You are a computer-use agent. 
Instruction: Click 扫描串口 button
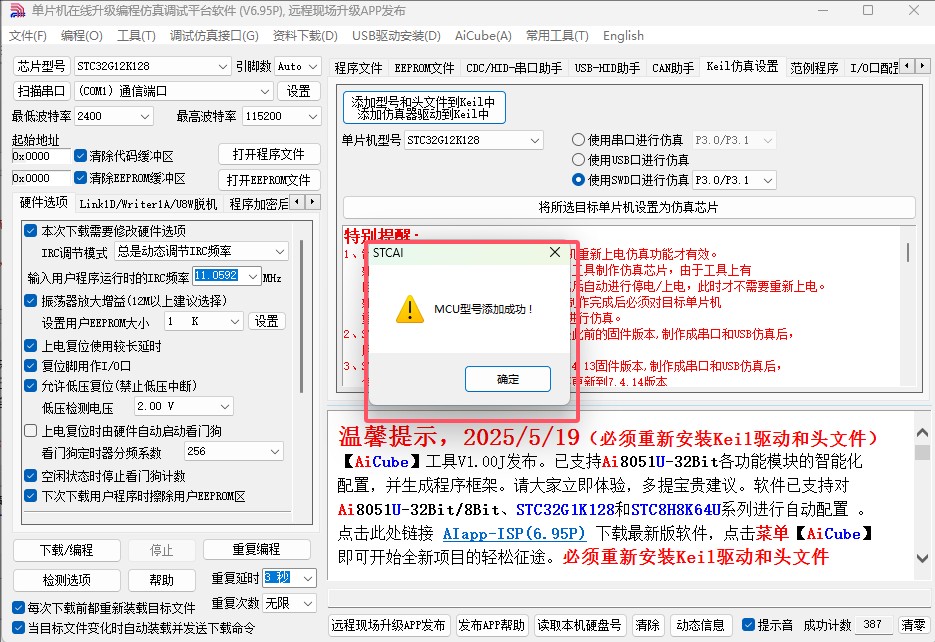(x=41, y=91)
